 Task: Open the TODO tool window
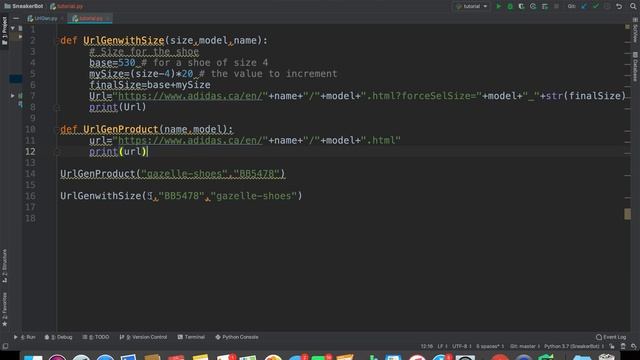click(96, 337)
